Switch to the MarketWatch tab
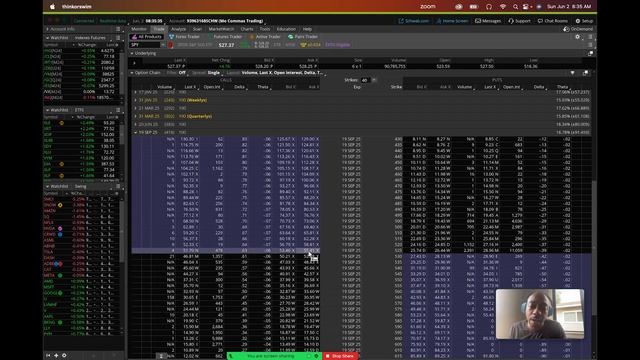Screen dimensions: 640x360 coord(221,29)
